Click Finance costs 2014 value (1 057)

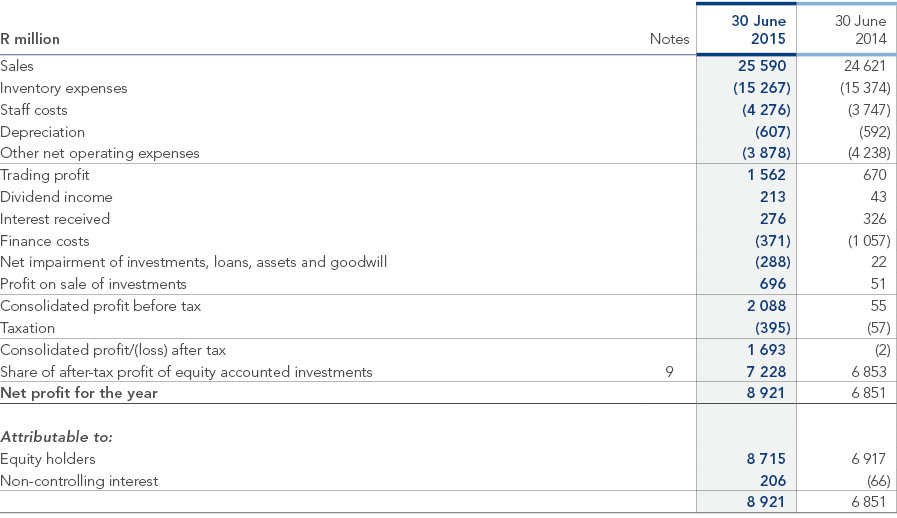[x=869, y=241]
